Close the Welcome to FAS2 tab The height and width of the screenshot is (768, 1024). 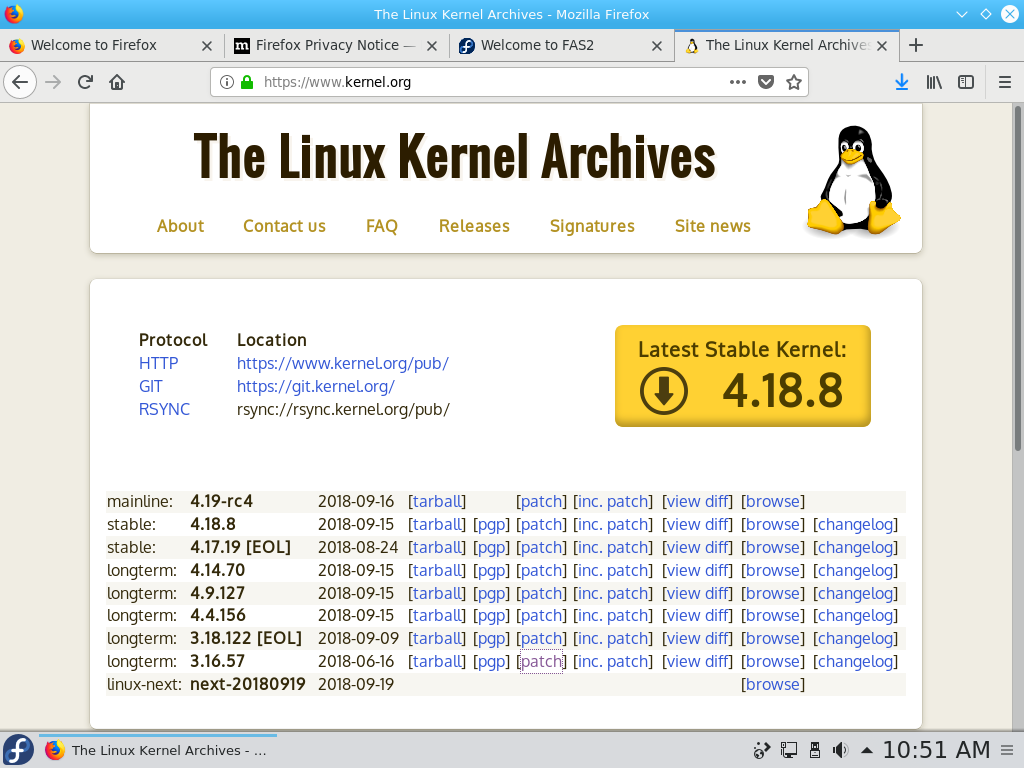click(657, 46)
